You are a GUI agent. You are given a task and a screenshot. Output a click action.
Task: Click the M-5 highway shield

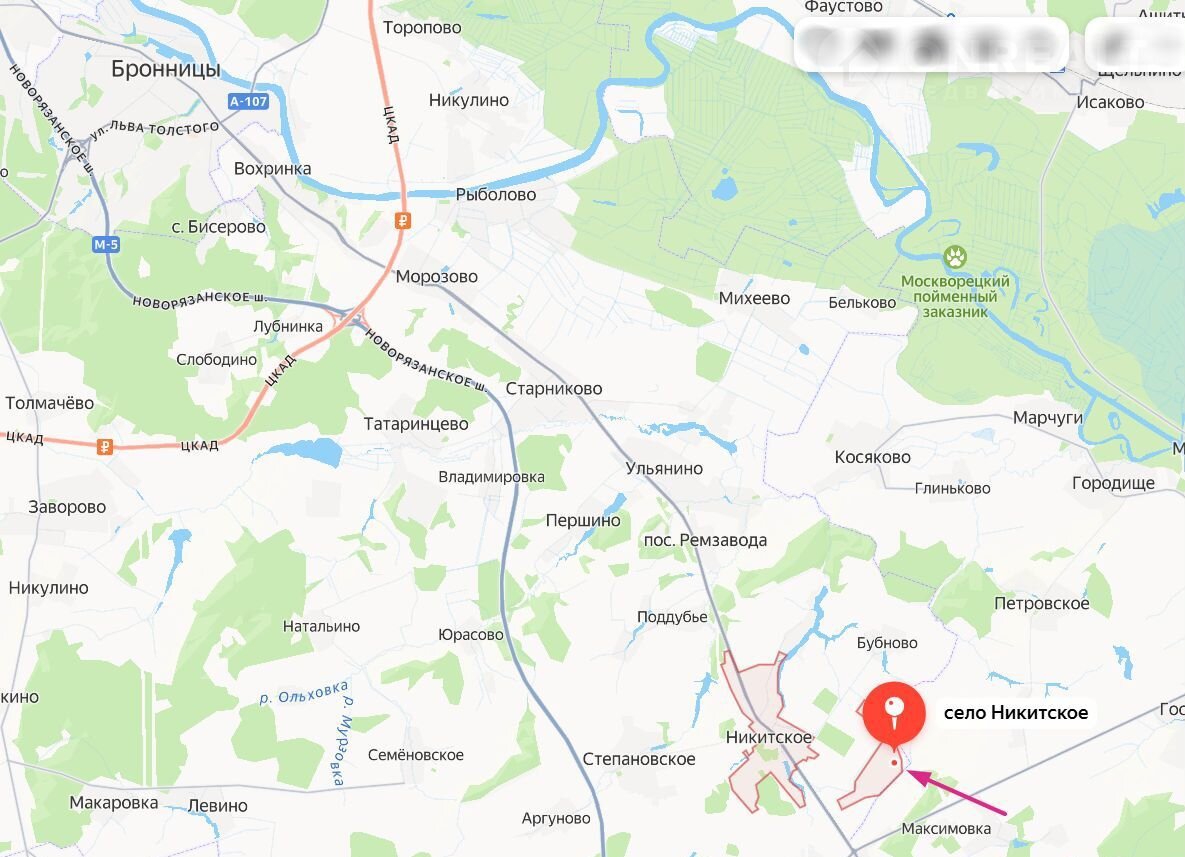(106, 244)
